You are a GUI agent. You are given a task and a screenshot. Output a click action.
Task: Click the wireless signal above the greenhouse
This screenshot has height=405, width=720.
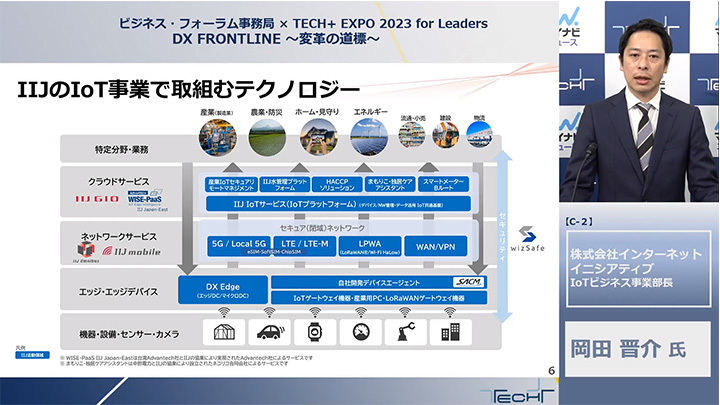tap(224, 312)
